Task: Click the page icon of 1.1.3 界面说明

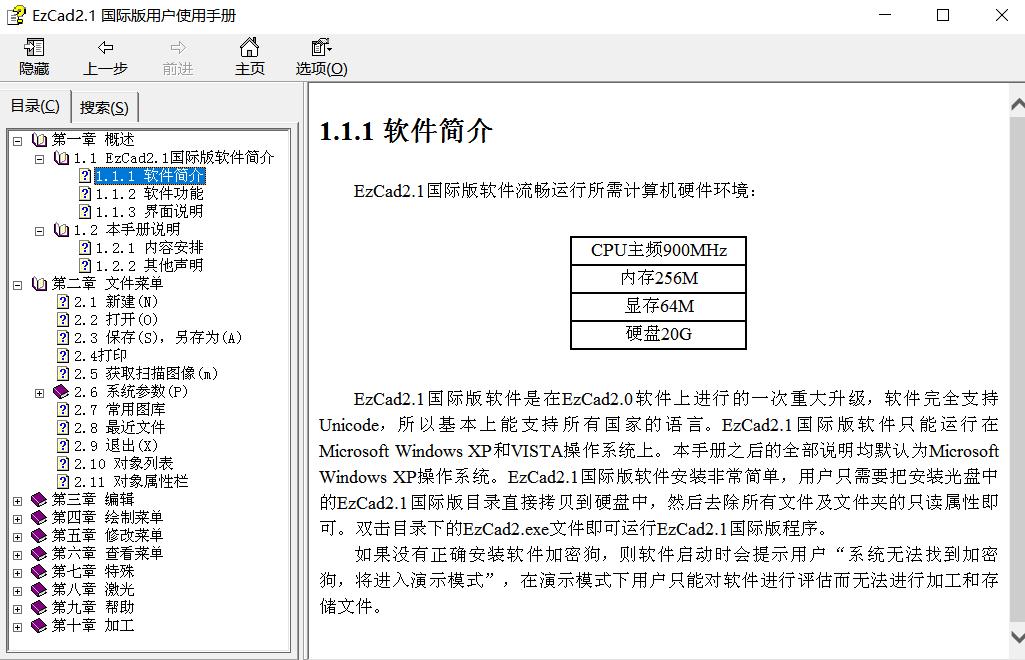Action: coord(85,212)
